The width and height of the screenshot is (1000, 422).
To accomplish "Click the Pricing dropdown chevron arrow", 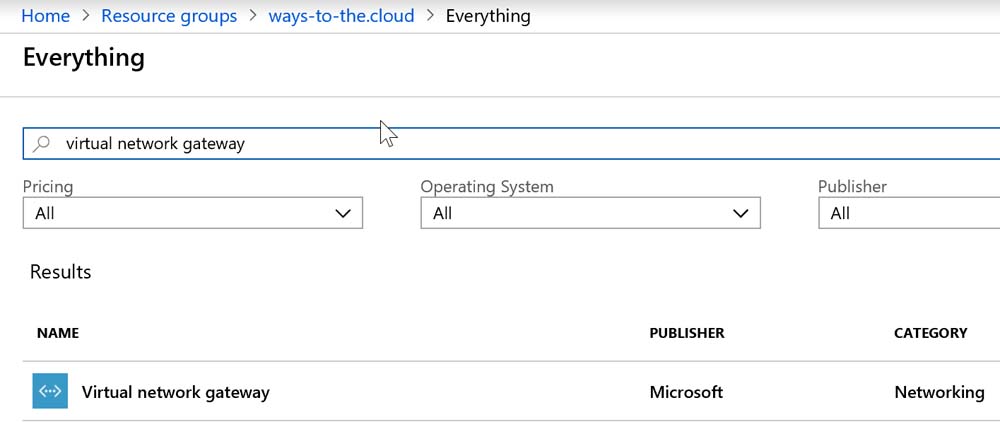I will pos(343,213).
